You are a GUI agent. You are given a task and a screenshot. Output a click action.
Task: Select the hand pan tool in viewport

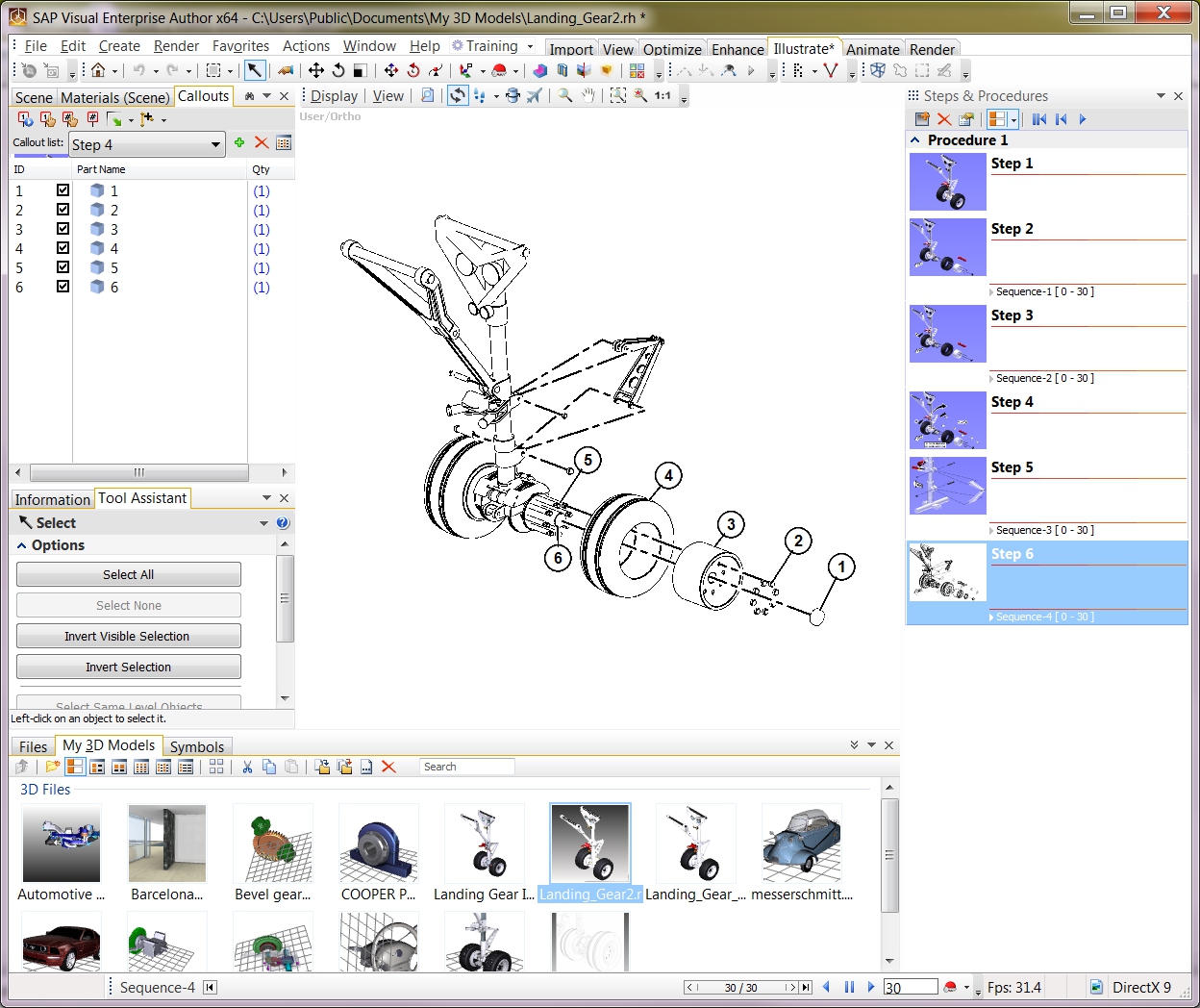(587, 95)
